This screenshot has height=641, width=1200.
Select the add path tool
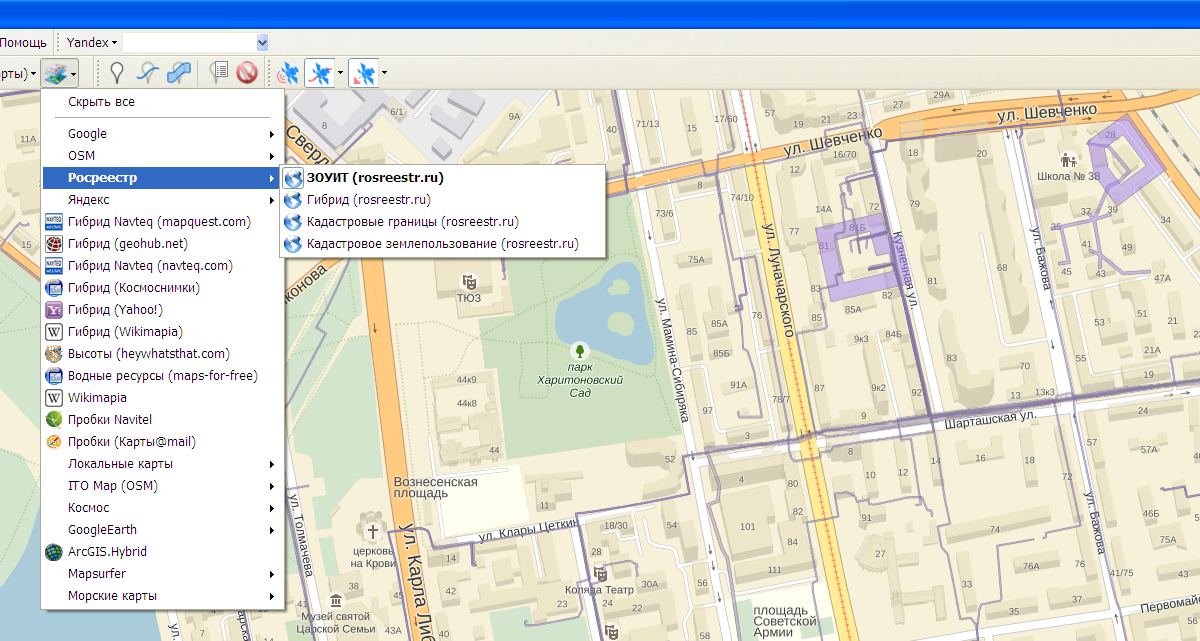pos(148,73)
